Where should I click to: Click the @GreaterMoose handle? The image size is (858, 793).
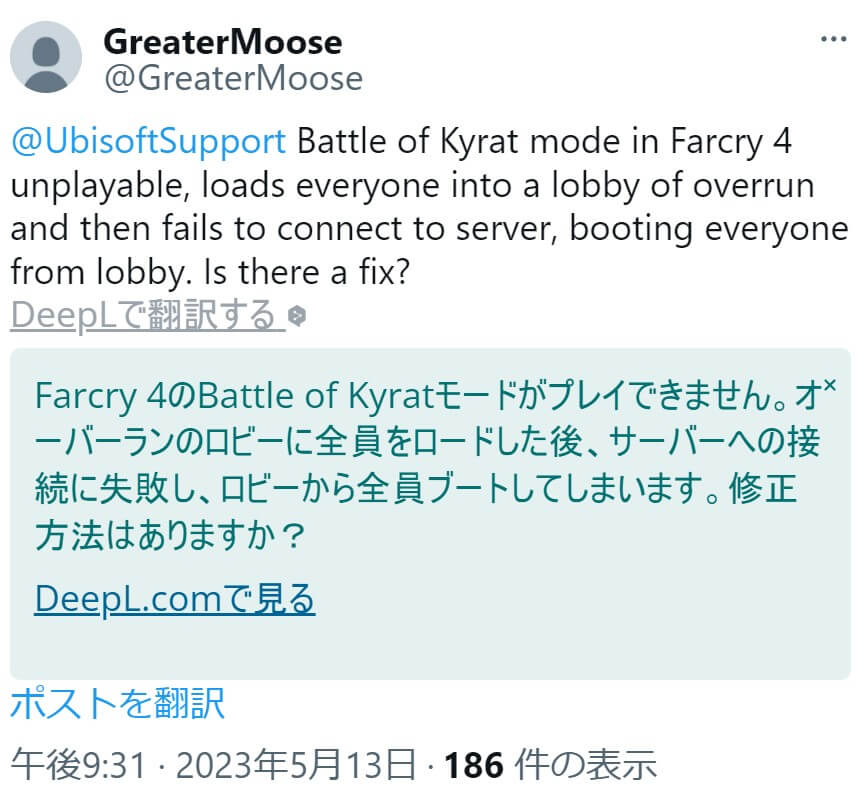(232, 78)
